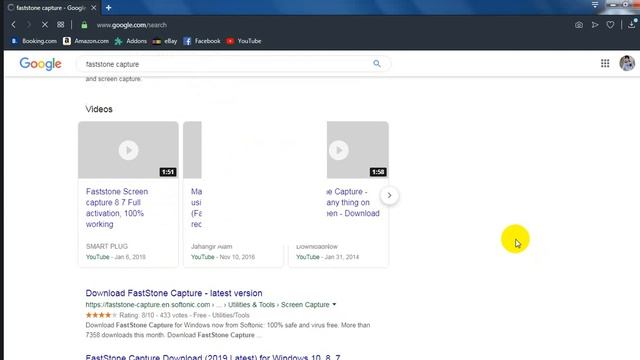Click the green padlock security icon

click(x=84, y=25)
